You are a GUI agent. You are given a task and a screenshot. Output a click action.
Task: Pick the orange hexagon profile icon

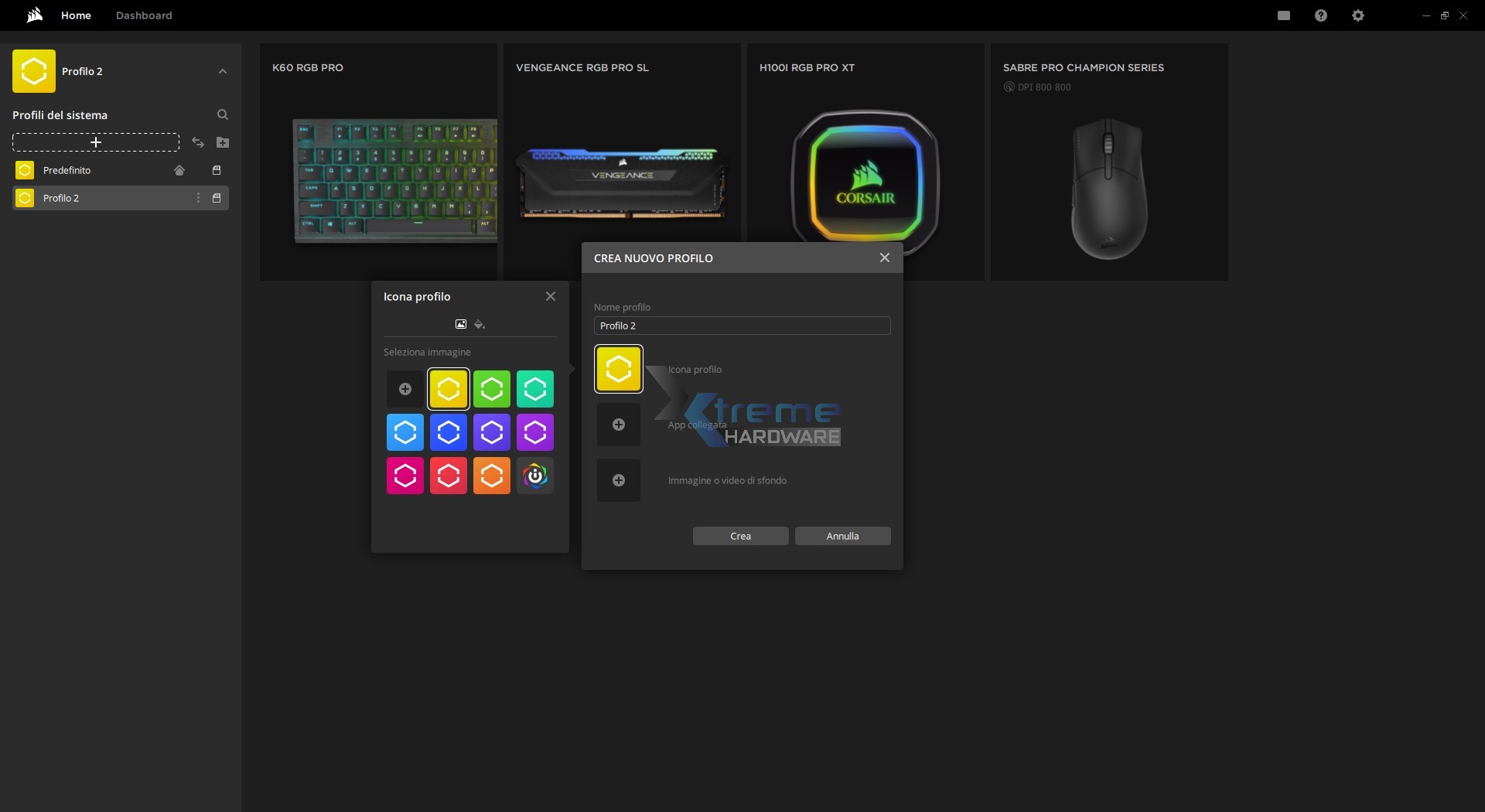492,476
